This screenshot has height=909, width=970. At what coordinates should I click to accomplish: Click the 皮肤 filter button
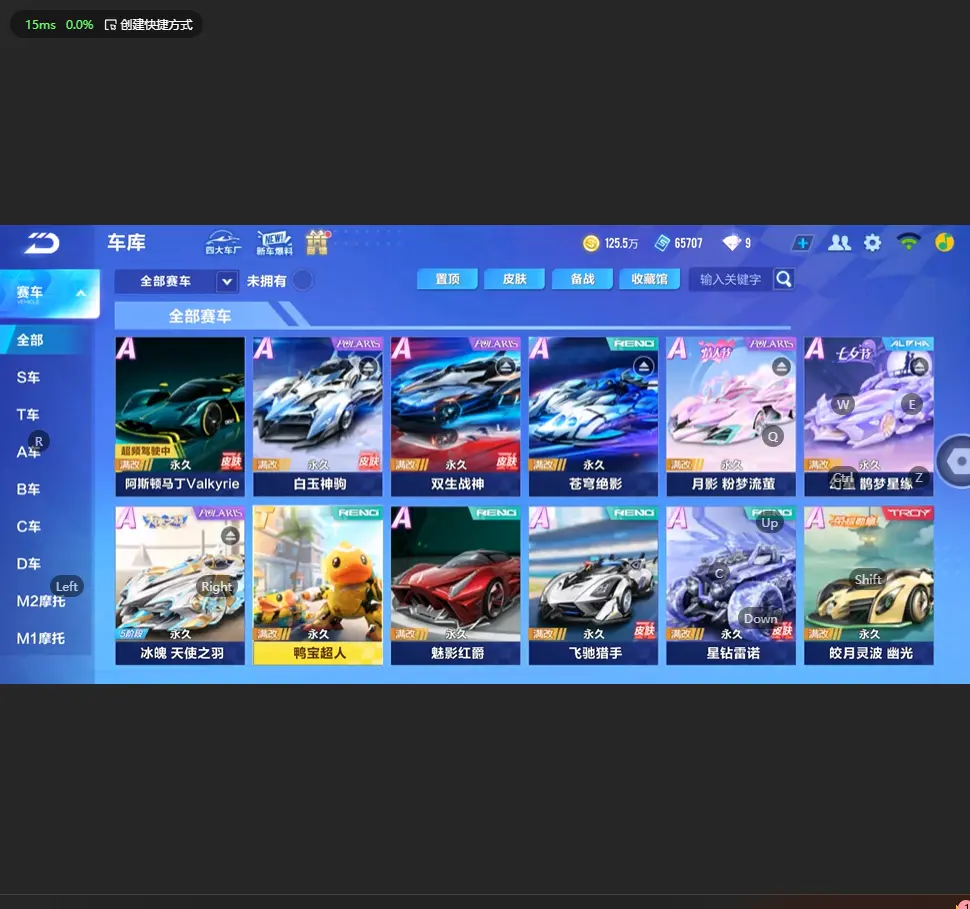click(x=515, y=279)
